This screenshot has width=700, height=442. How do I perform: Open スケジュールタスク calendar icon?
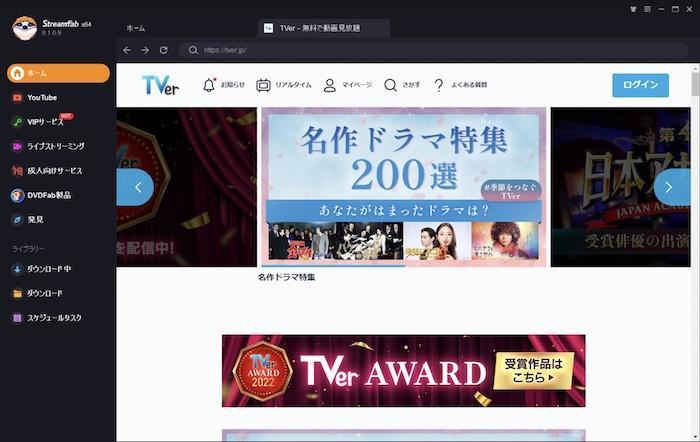[17, 318]
